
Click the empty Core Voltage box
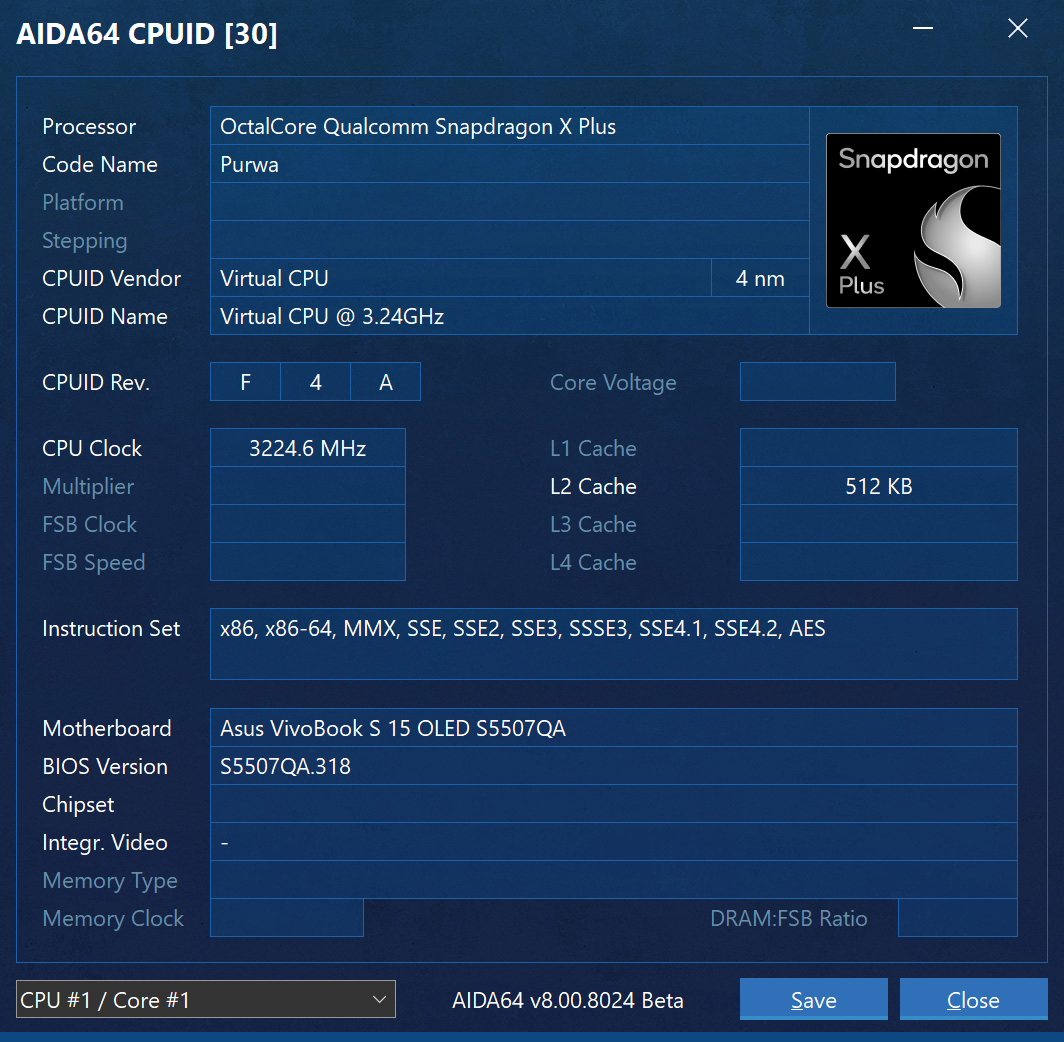817,382
